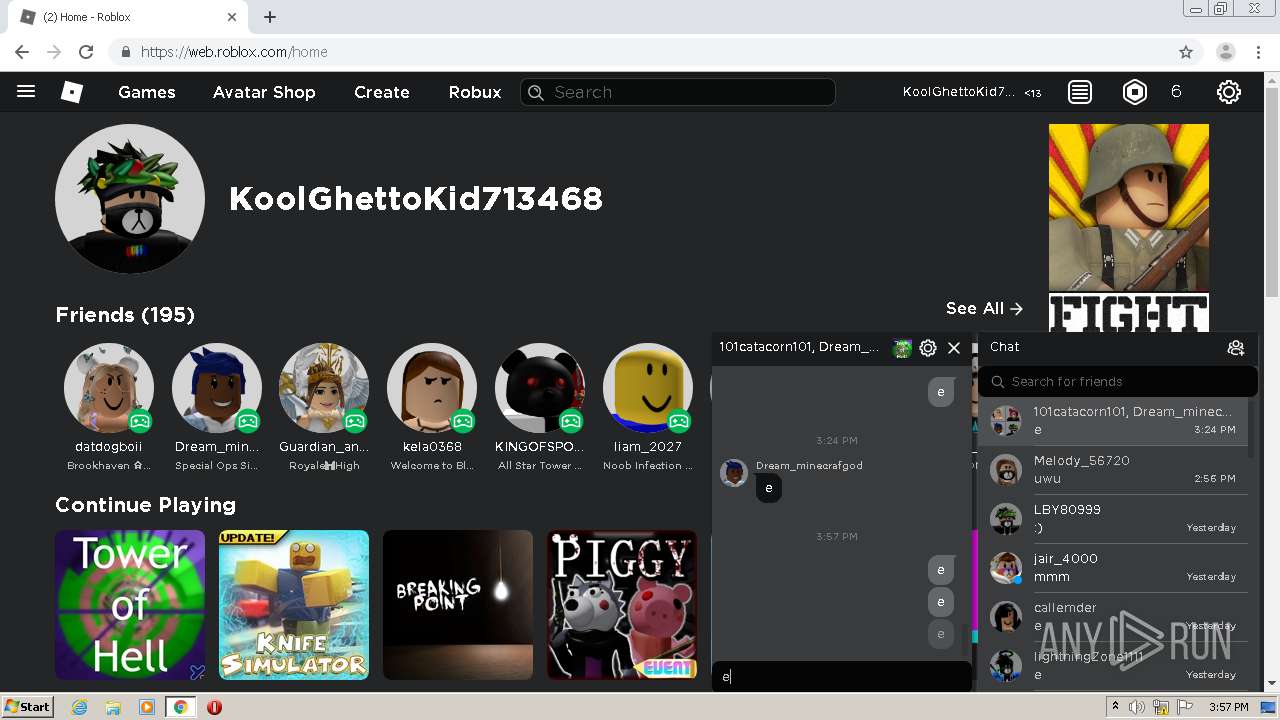Open the notifications feed icon

pyautogui.click(x=1080, y=92)
